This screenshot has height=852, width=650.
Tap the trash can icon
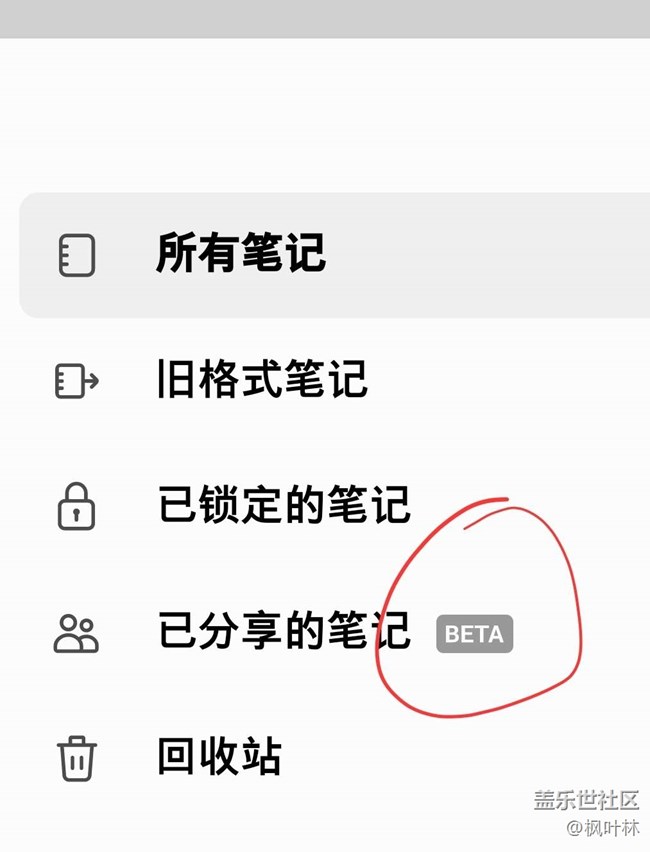click(x=77, y=759)
